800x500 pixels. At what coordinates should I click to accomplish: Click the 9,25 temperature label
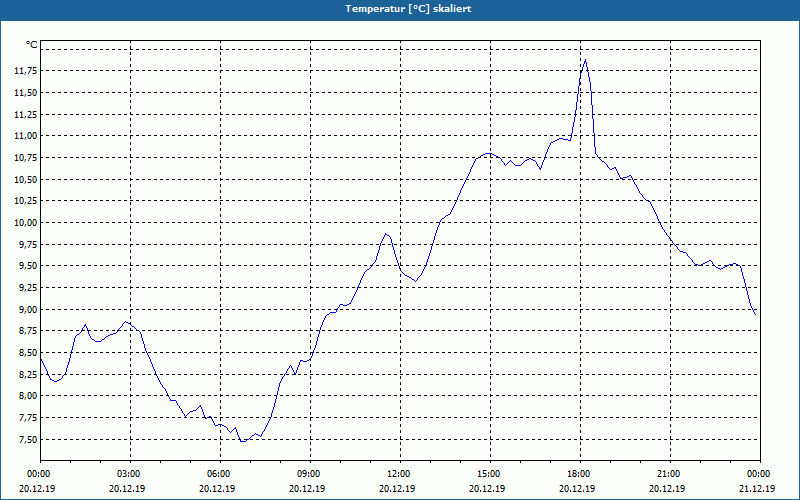coord(27,288)
